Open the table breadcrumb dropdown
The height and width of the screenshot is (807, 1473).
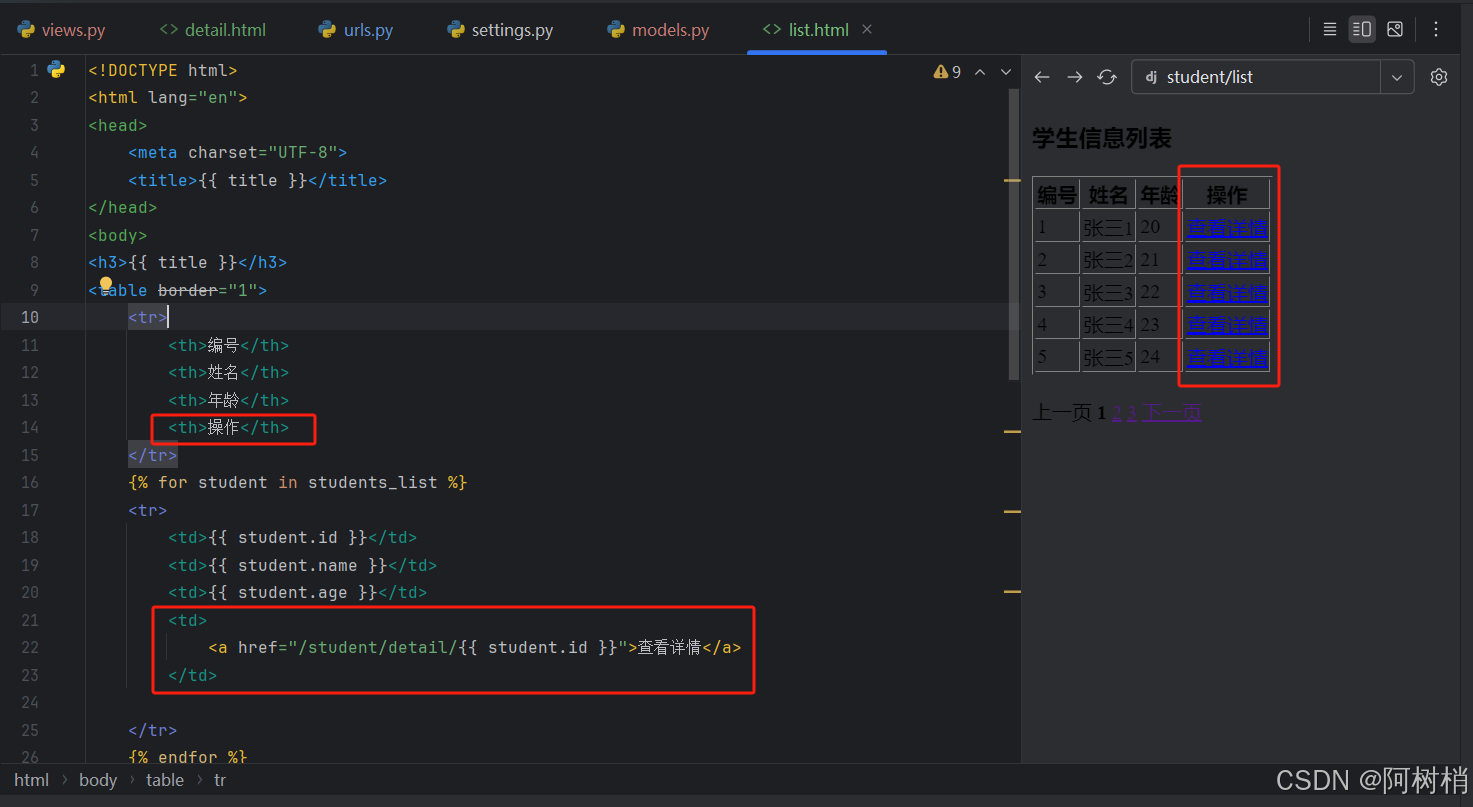[164, 779]
